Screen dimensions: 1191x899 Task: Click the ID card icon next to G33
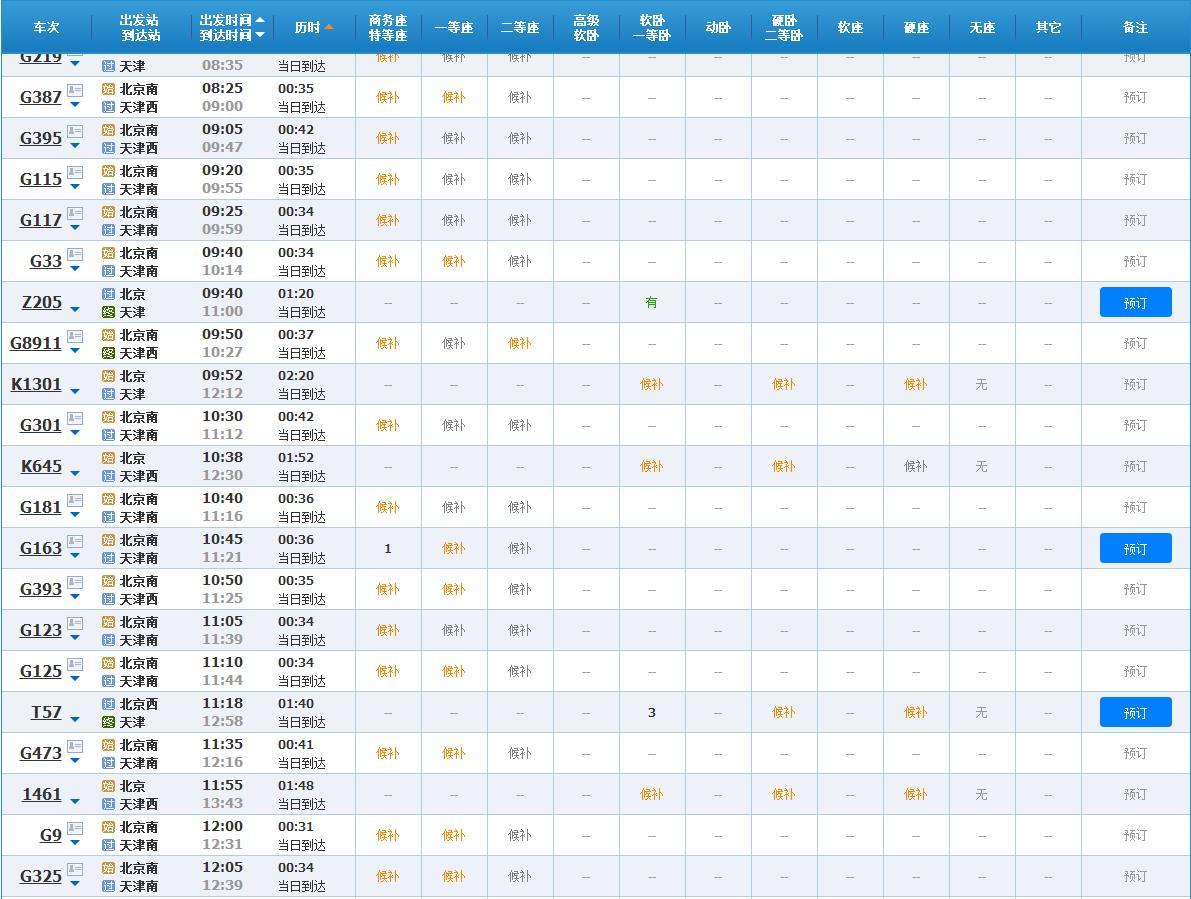point(74,254)
